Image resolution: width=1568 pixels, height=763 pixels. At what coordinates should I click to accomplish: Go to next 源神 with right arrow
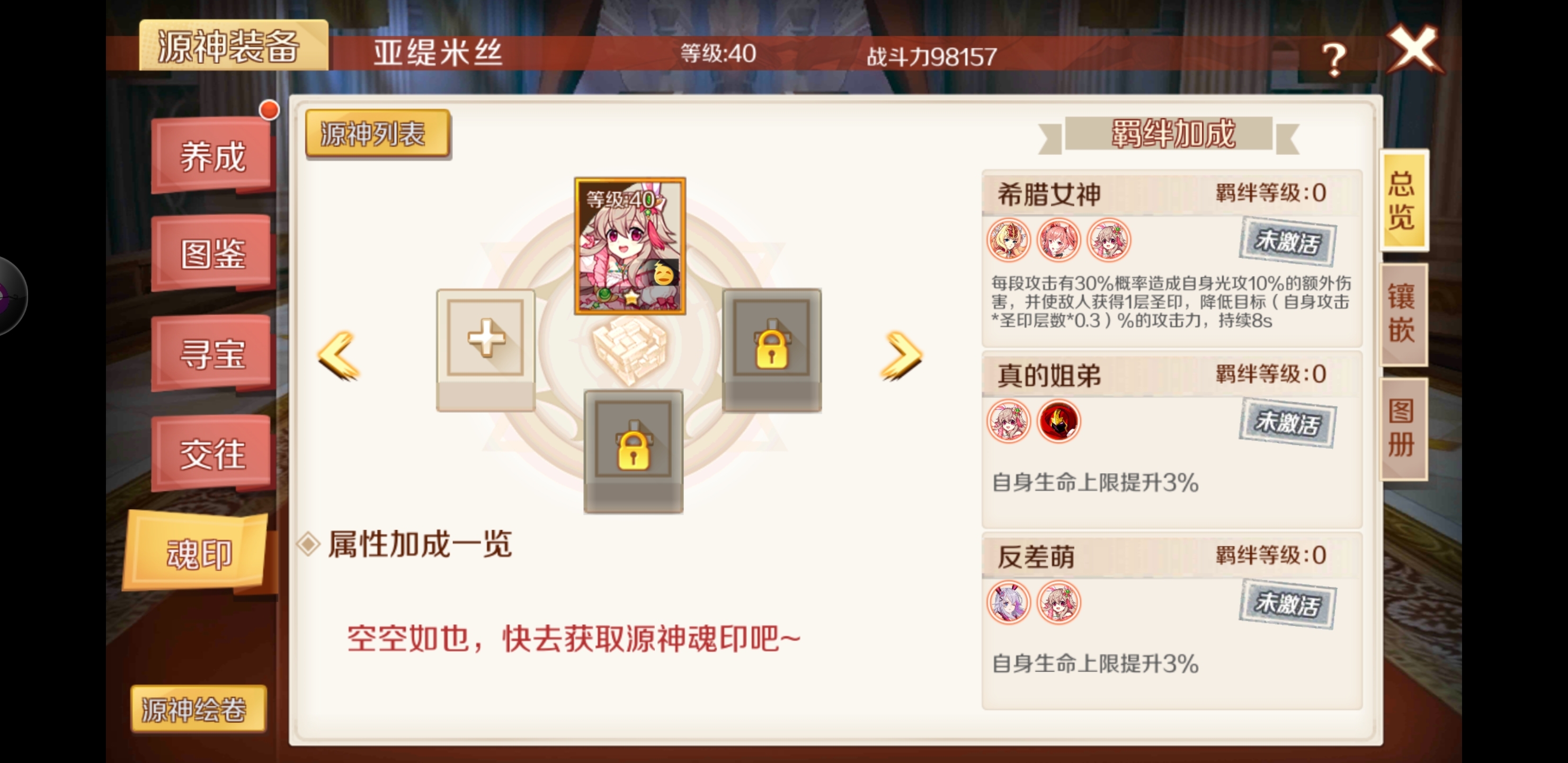pos(902,356)
